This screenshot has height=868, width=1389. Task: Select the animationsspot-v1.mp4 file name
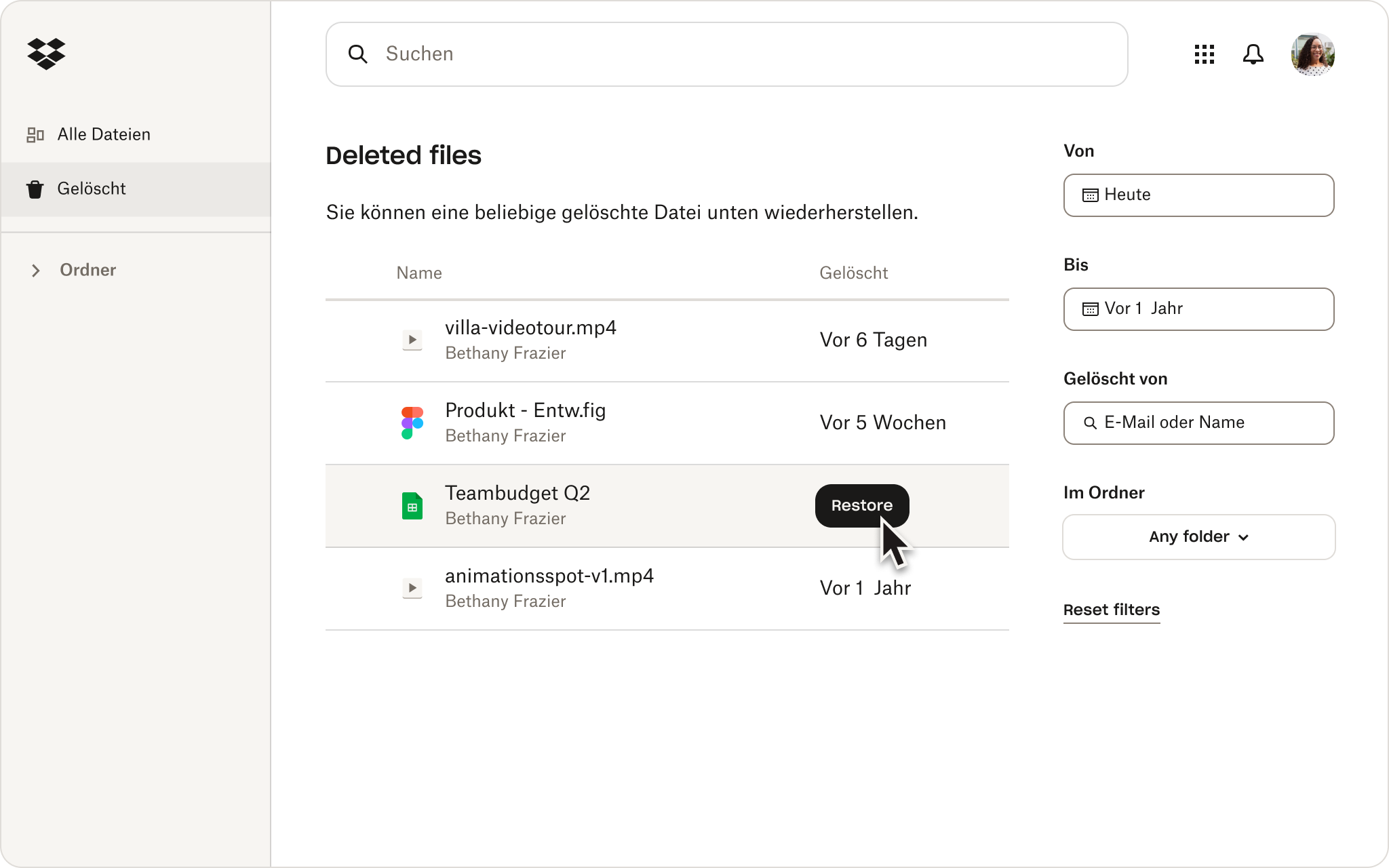(x=549, y=576)
